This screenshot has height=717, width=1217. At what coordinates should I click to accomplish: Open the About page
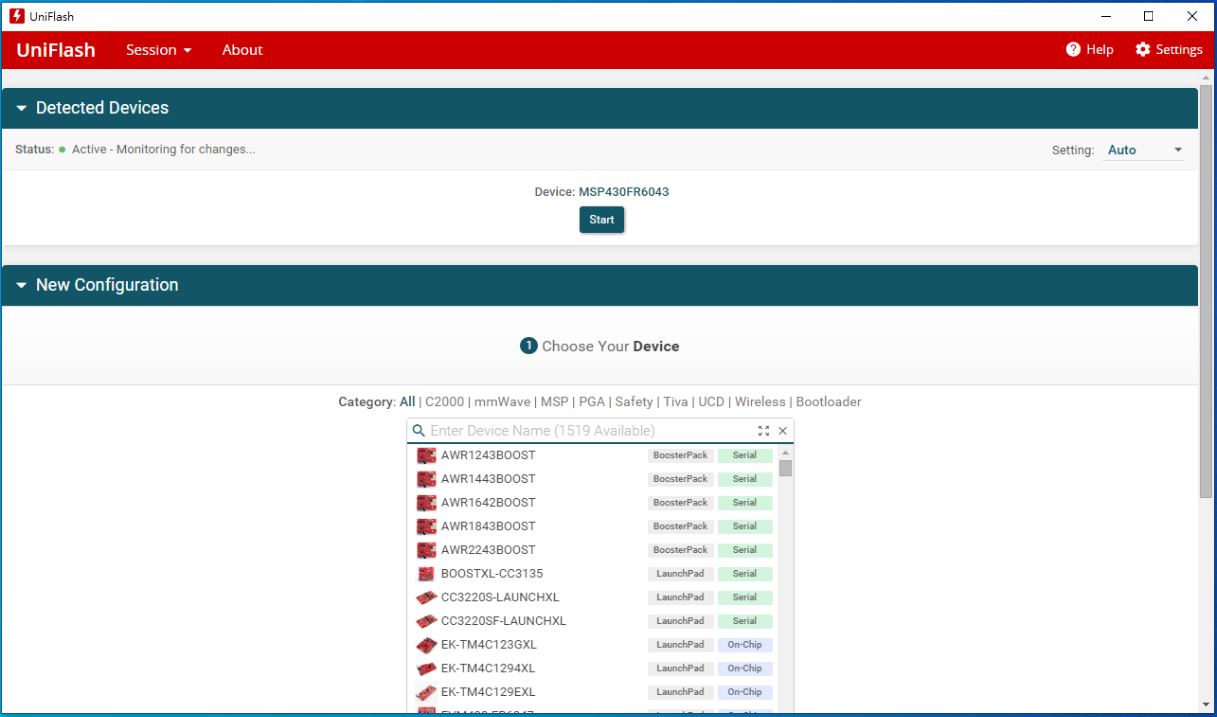point(242,50)
